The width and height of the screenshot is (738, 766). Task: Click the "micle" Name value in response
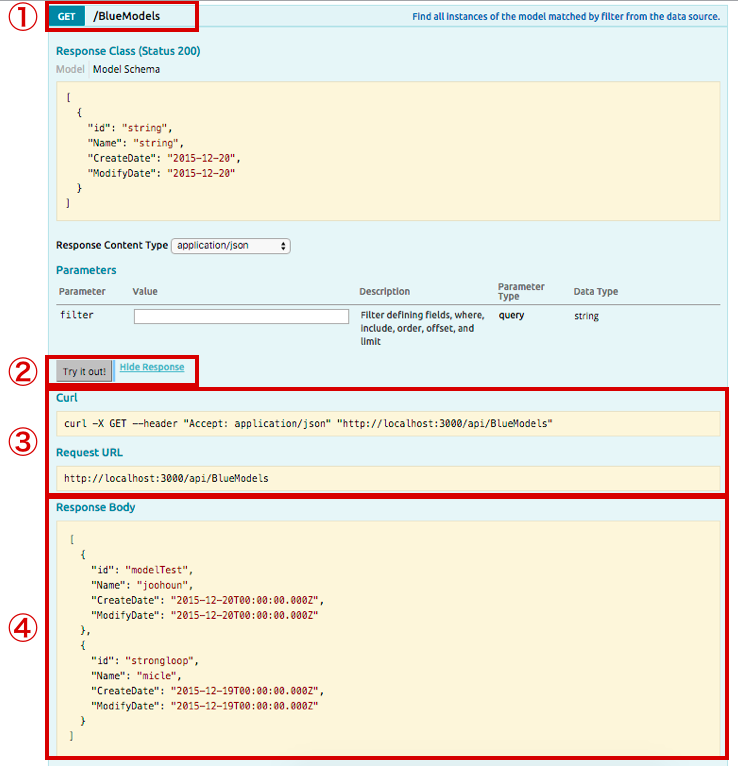pyautogui.click(x=156, y=676)
